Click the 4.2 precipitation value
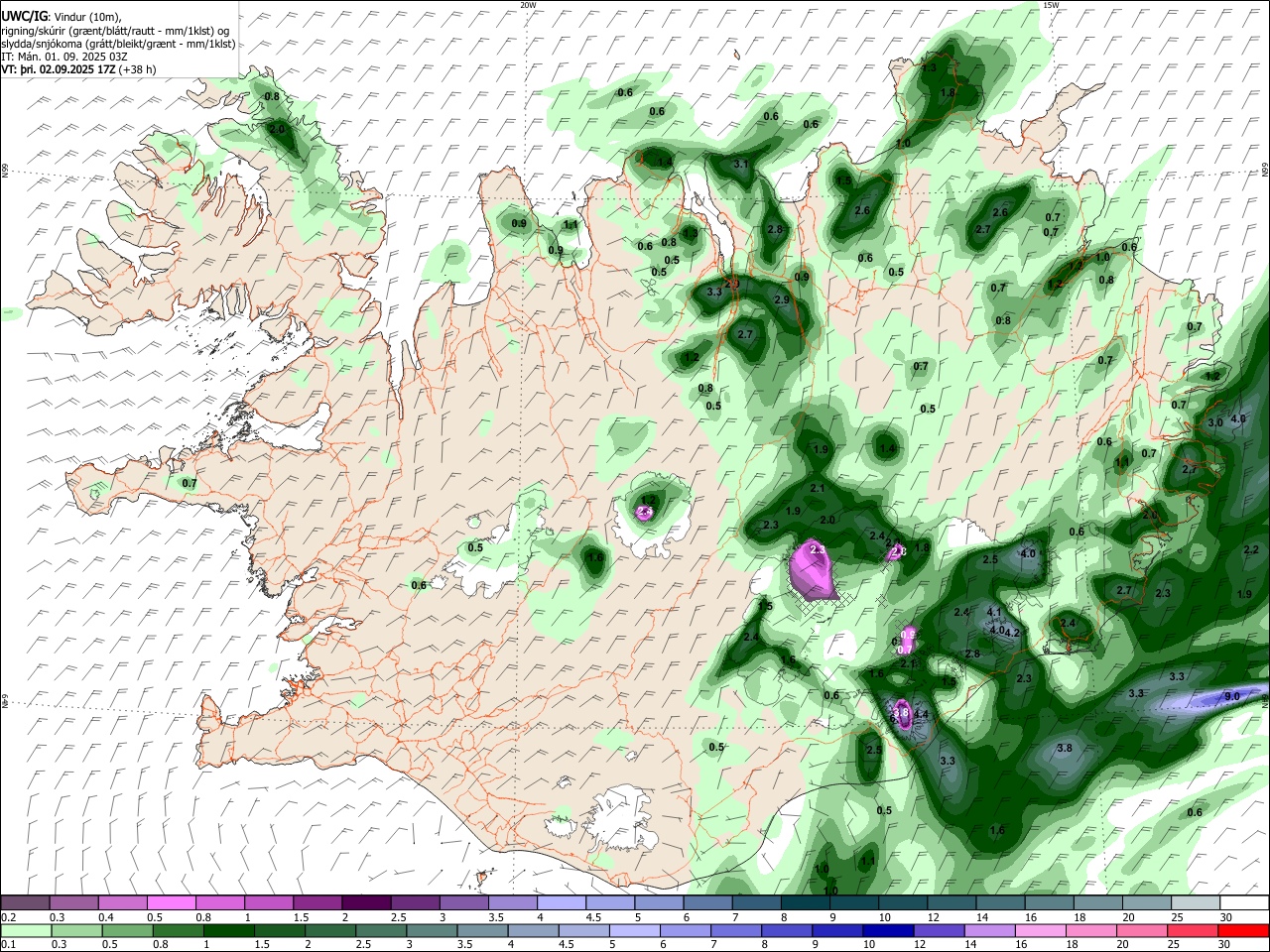 point(1013,632)
